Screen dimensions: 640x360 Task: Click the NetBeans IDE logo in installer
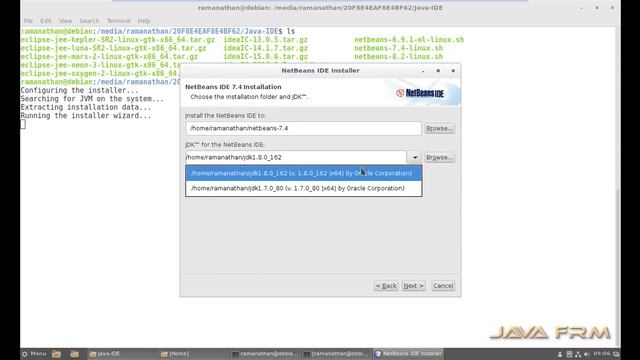click(420, 93)
